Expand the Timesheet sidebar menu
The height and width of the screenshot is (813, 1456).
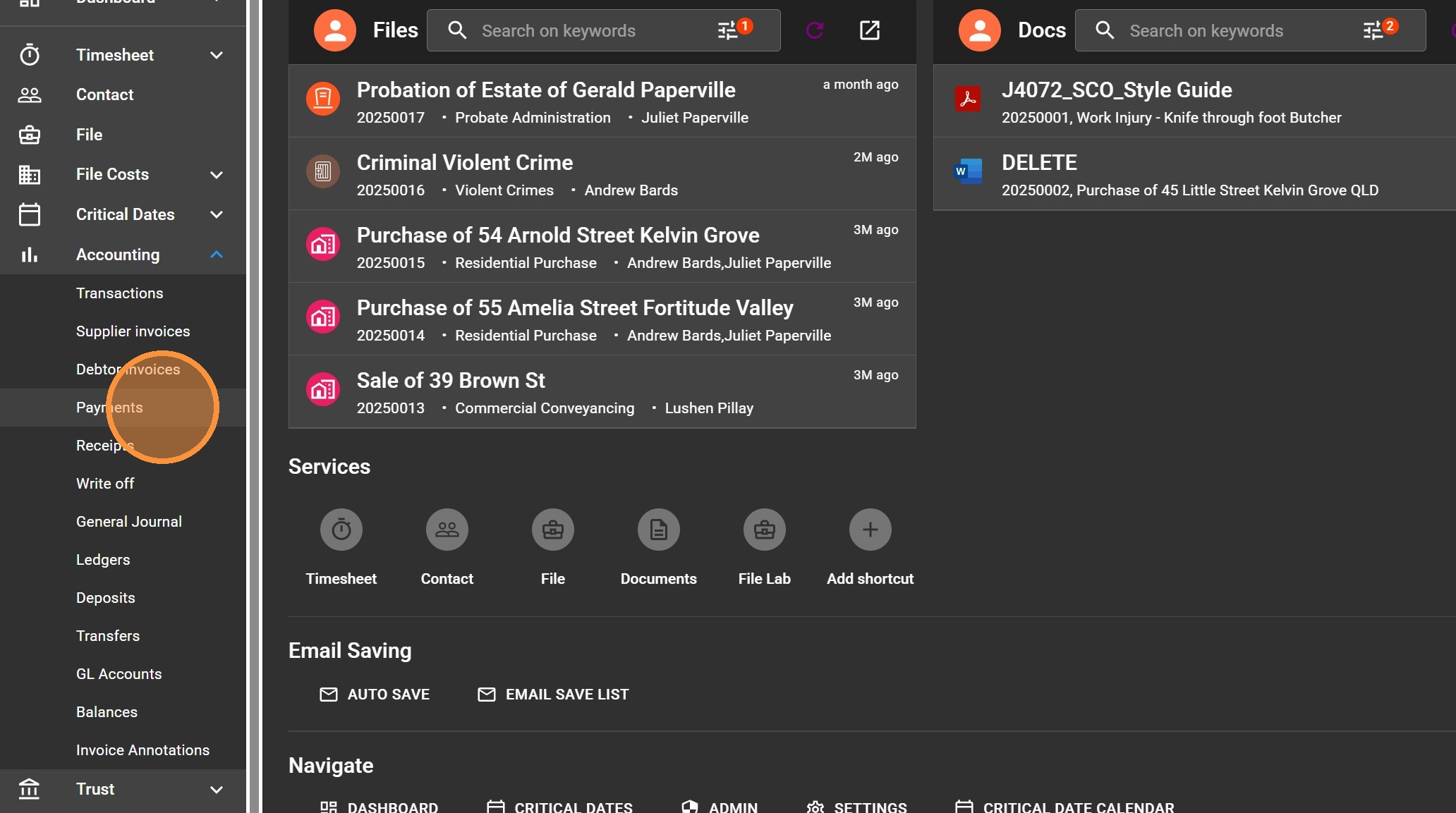tap(217, 55)
